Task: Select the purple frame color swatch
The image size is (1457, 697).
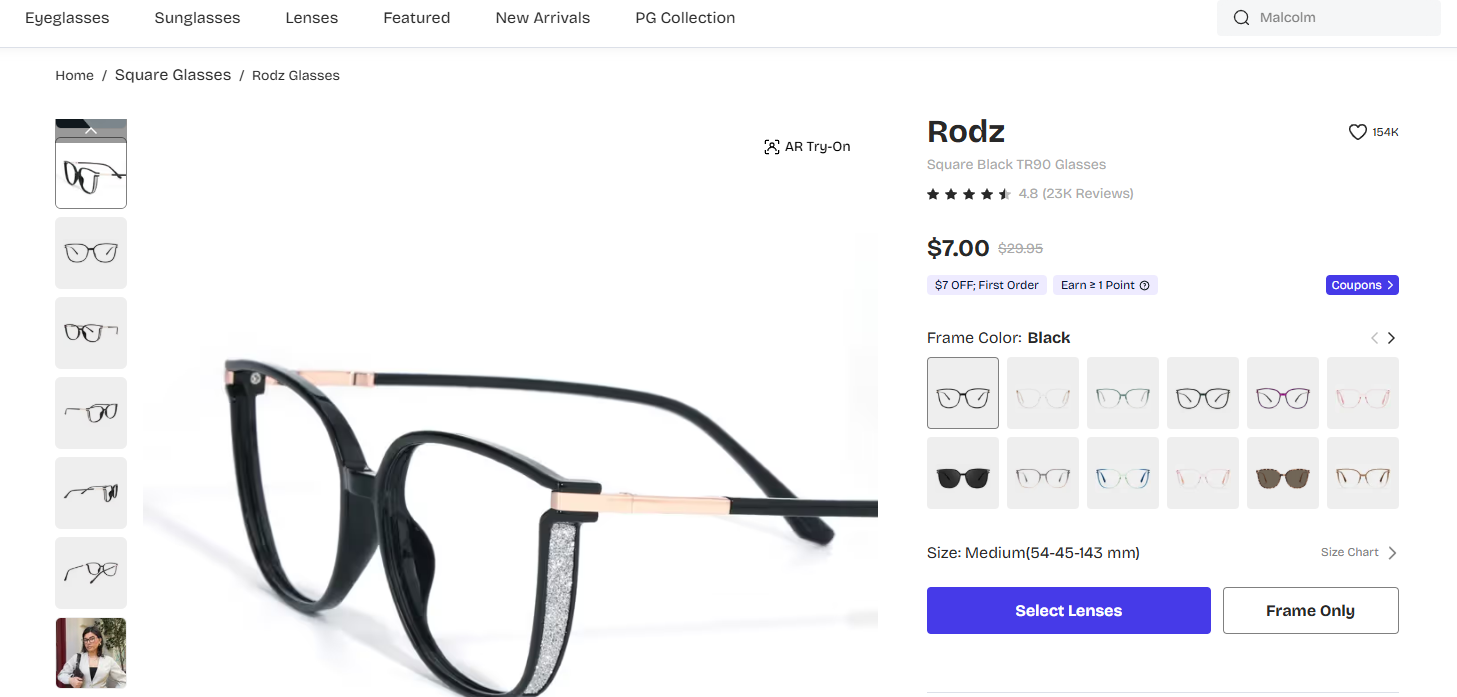Action: pyautogui.click(x=1283, y=392)
